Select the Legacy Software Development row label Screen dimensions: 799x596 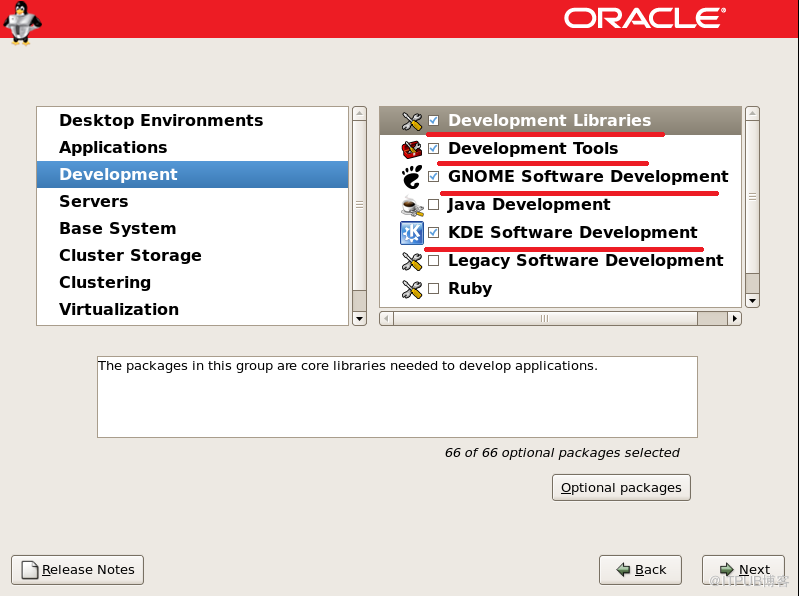pyautogui.click(x=585, y=261)
